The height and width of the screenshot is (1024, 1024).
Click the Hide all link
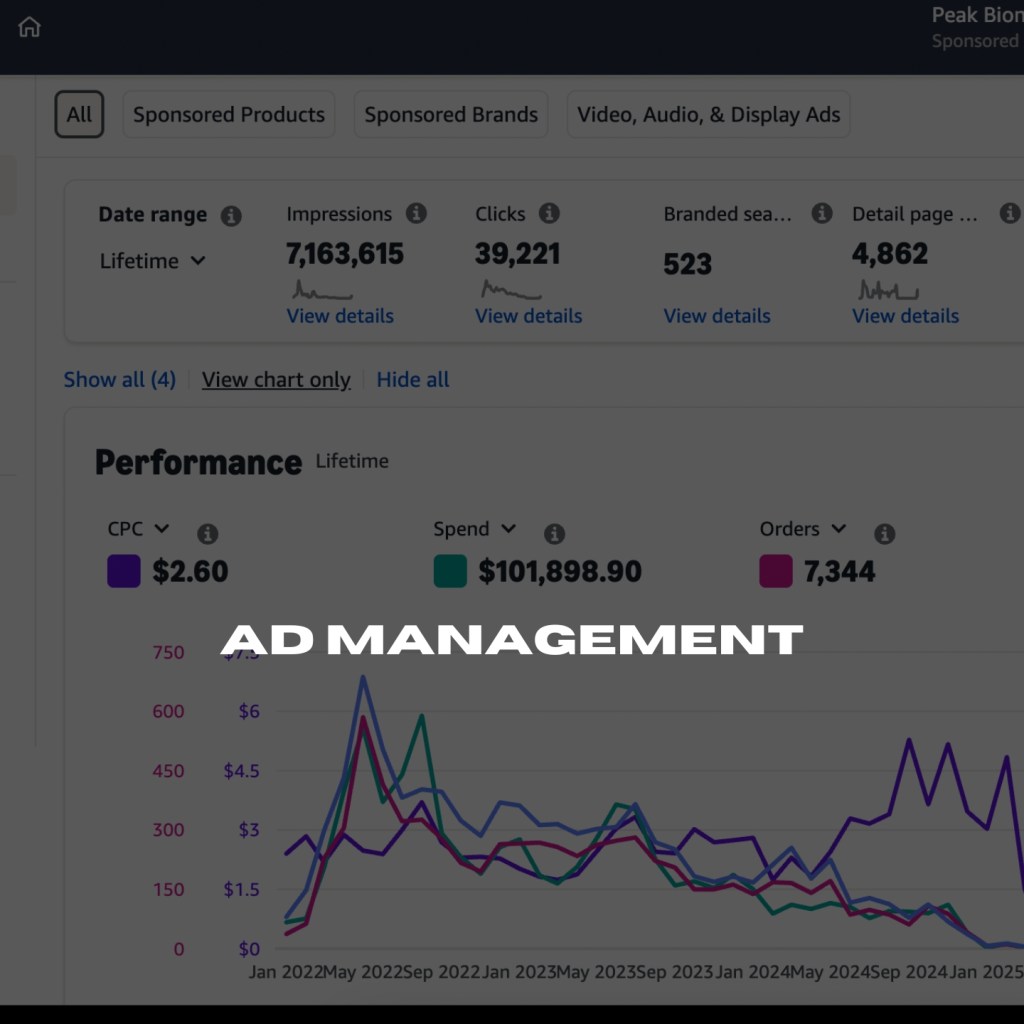click(413, 380)
